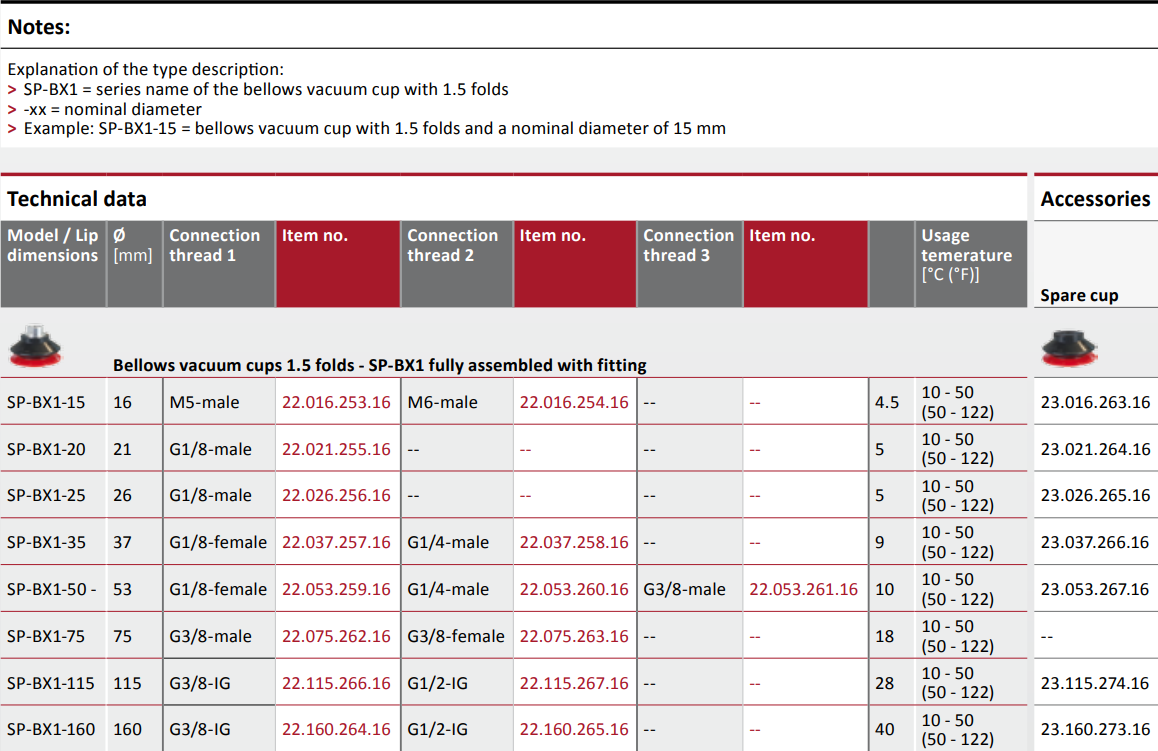Select the Connection thread 1 column header
The height and width of the screenshot is (751, 1158).
pyautogui.click(x=219, y=264)
